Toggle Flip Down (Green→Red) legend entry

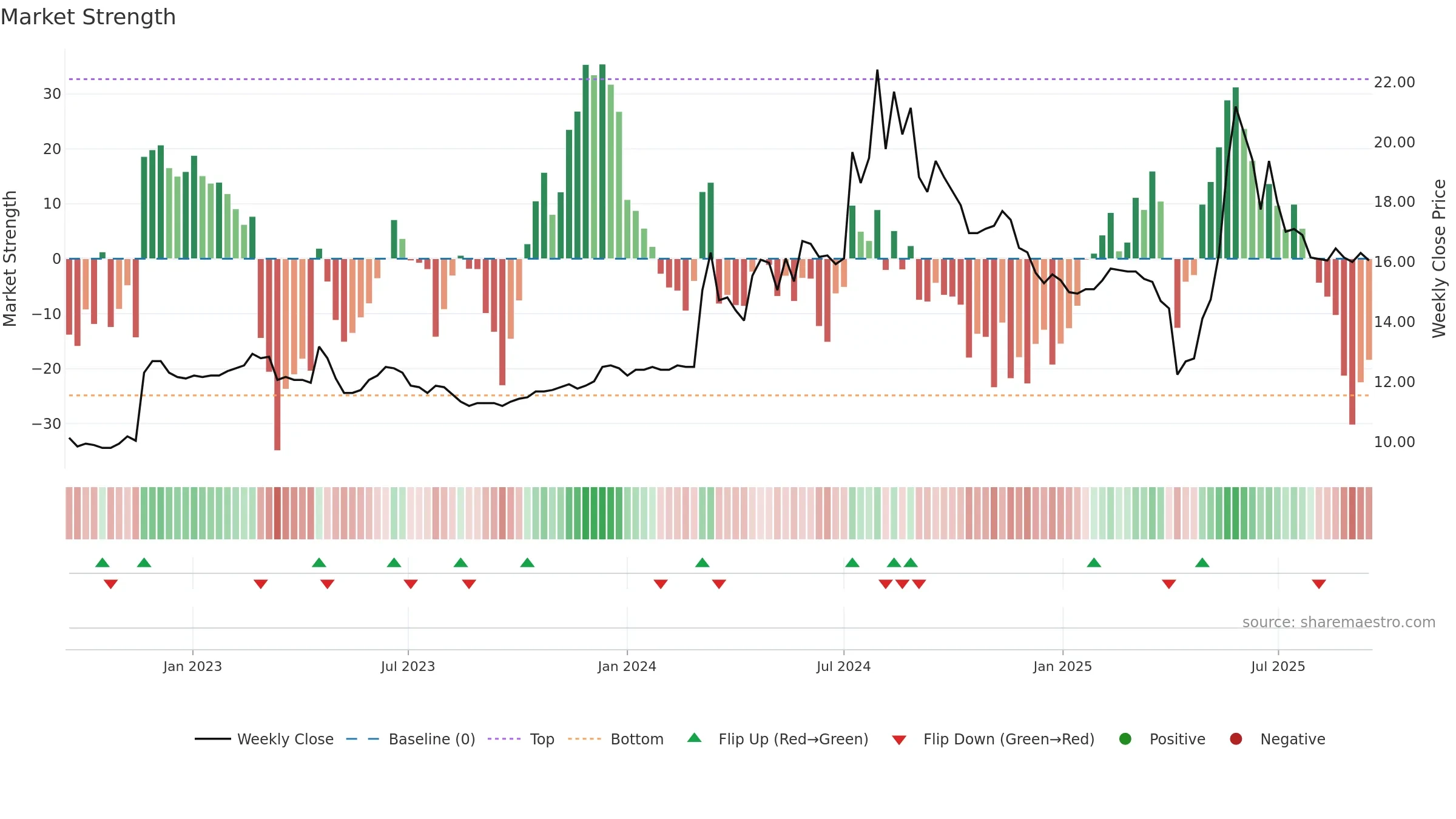click(x=993, y=739)
